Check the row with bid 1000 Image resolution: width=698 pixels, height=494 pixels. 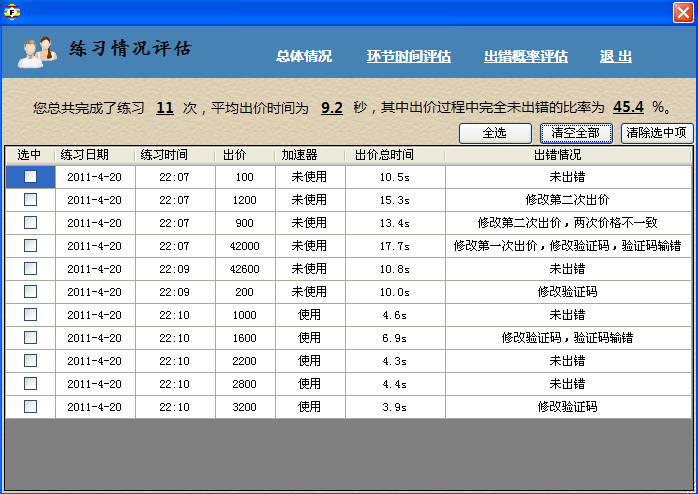click(x=30, y=315)
